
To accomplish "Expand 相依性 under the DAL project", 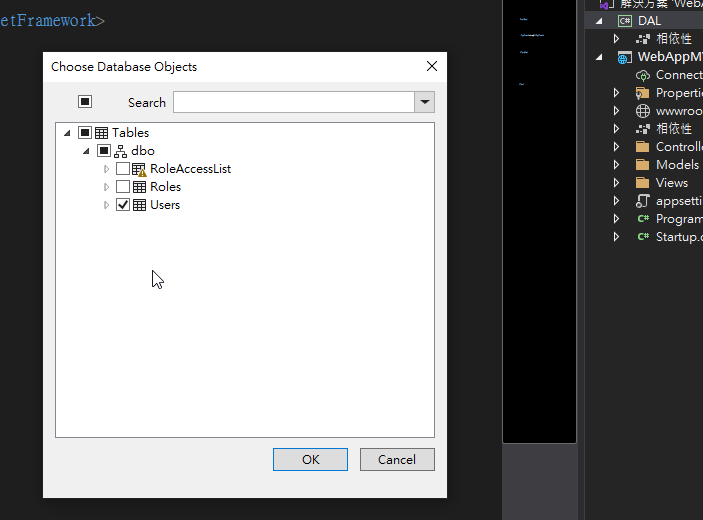I will pyautogui.click(x=616, y=39).
